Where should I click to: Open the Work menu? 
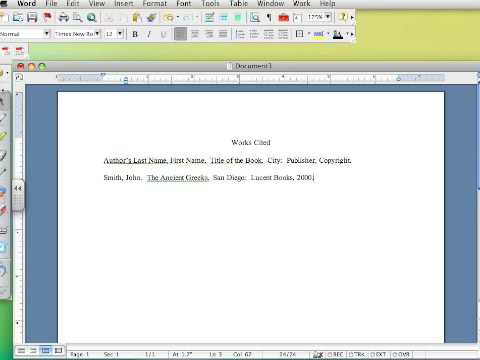pos(301,4)
